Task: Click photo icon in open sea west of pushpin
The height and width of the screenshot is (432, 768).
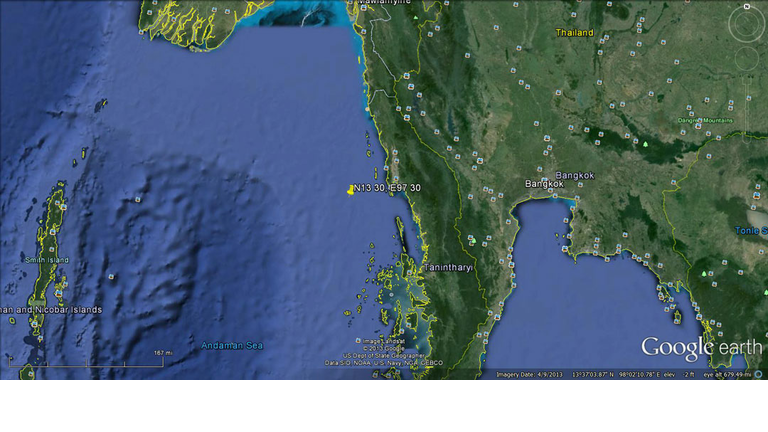Action: [x=138, y=199]
